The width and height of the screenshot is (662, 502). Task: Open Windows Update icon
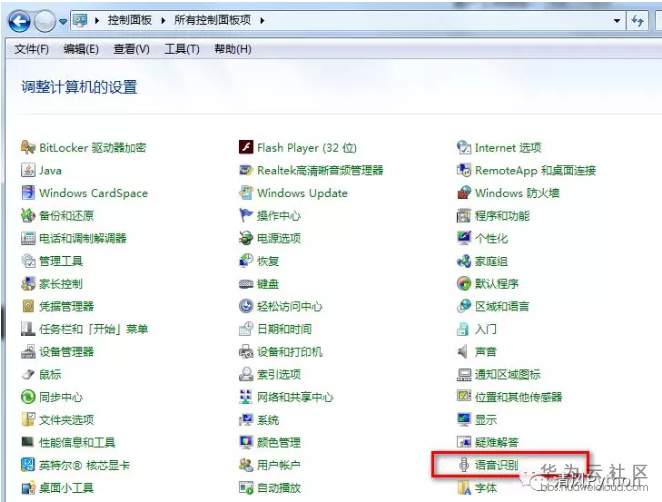click(246, 193)
